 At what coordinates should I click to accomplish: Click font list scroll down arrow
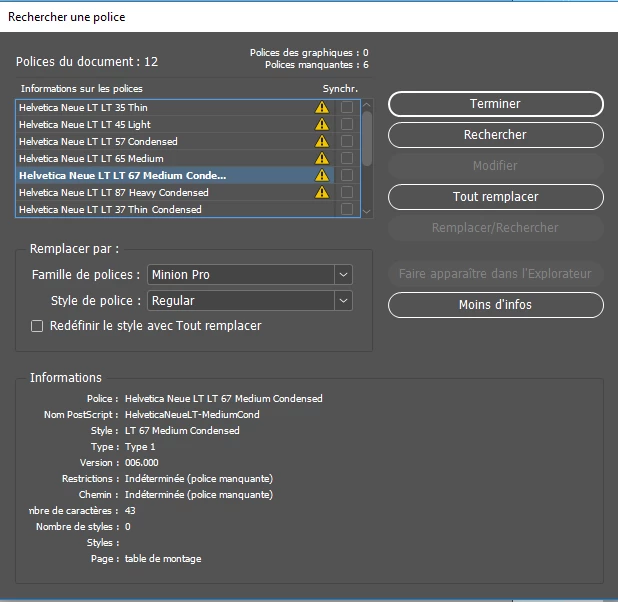pos(367,212)
